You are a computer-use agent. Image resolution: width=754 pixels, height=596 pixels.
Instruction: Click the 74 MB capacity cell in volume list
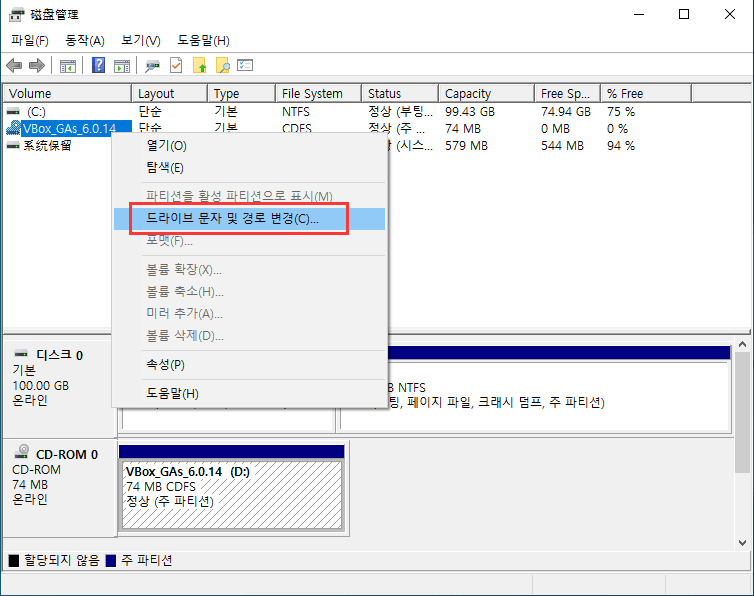click(x=462, y=129)
